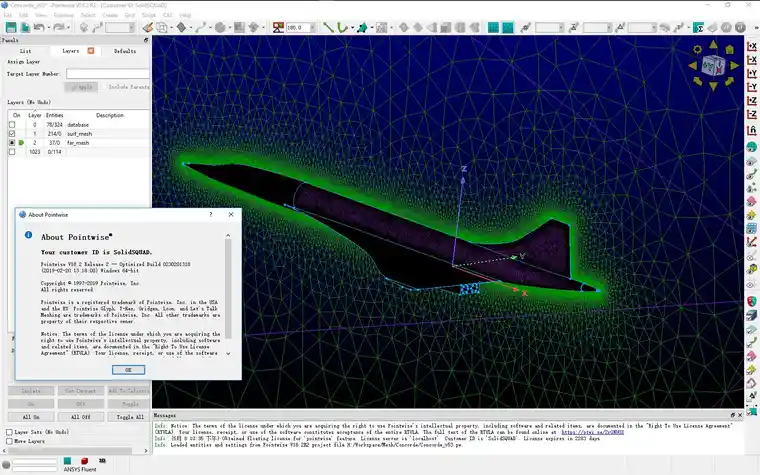Click the scroll-down arrow in About dialog

tap(228, 353)
